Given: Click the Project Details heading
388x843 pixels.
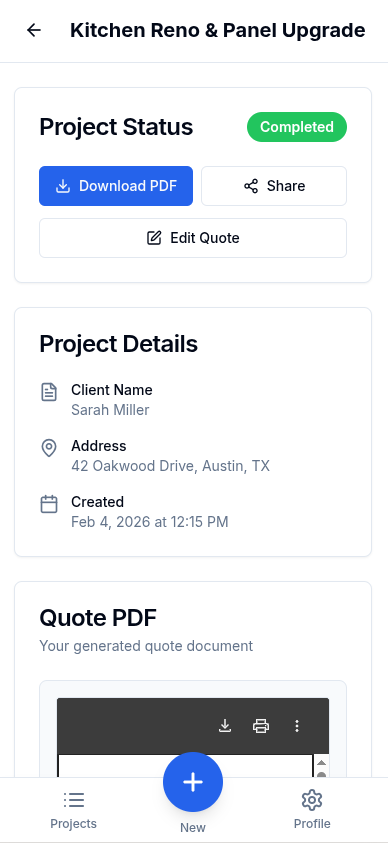Looking at the screenshot, I should tap(119, 344).
